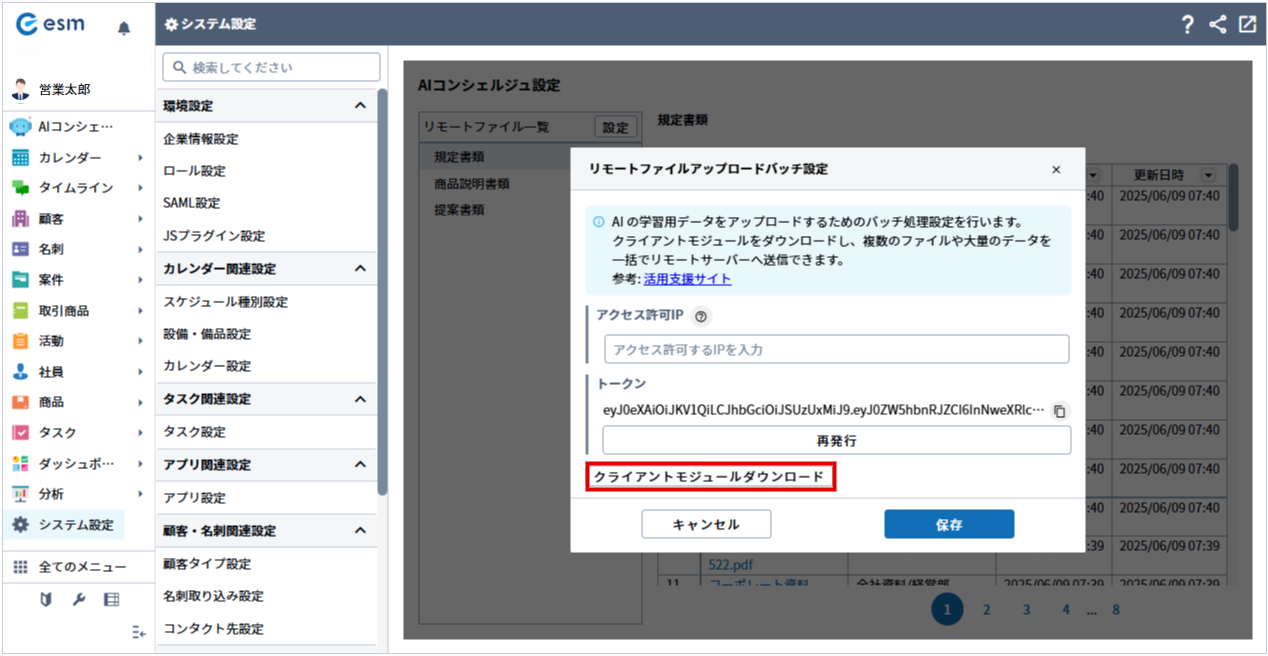Click the アクセス許可IP help icon
This screenshot has width=1268, height=656.
701,316
